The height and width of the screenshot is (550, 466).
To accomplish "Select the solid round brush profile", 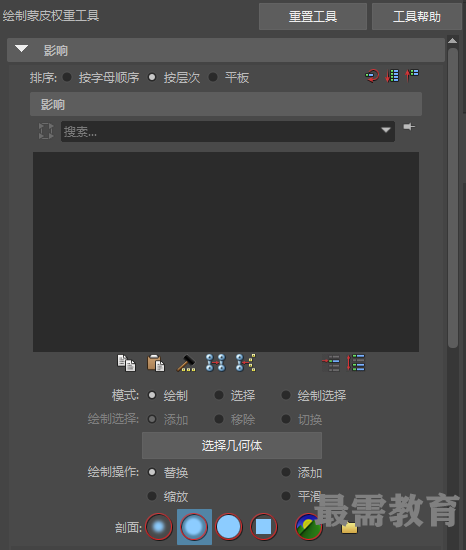I will (229, 527).
